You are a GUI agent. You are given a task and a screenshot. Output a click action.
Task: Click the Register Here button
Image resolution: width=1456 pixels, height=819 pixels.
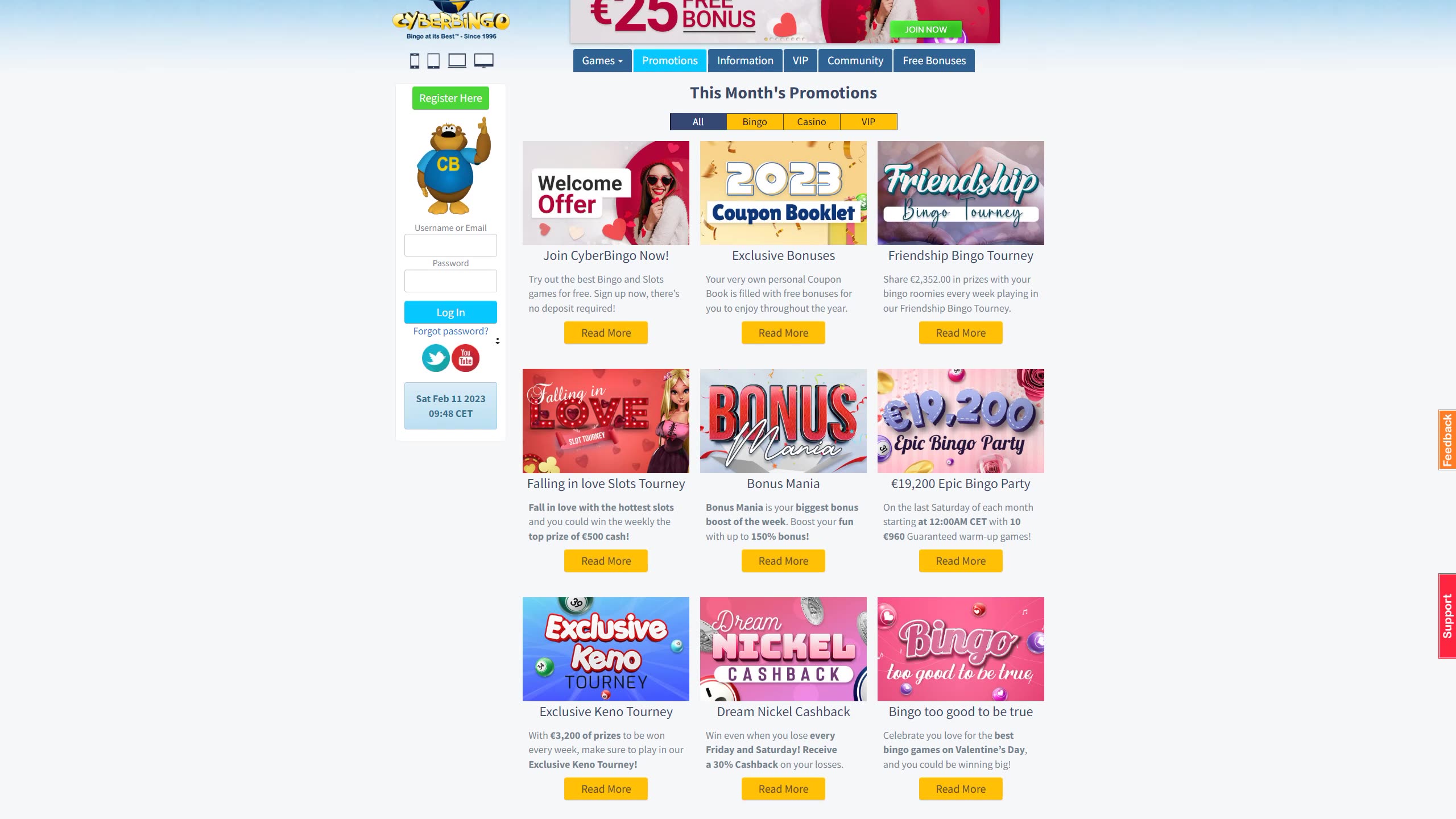[x=450, y=98]
